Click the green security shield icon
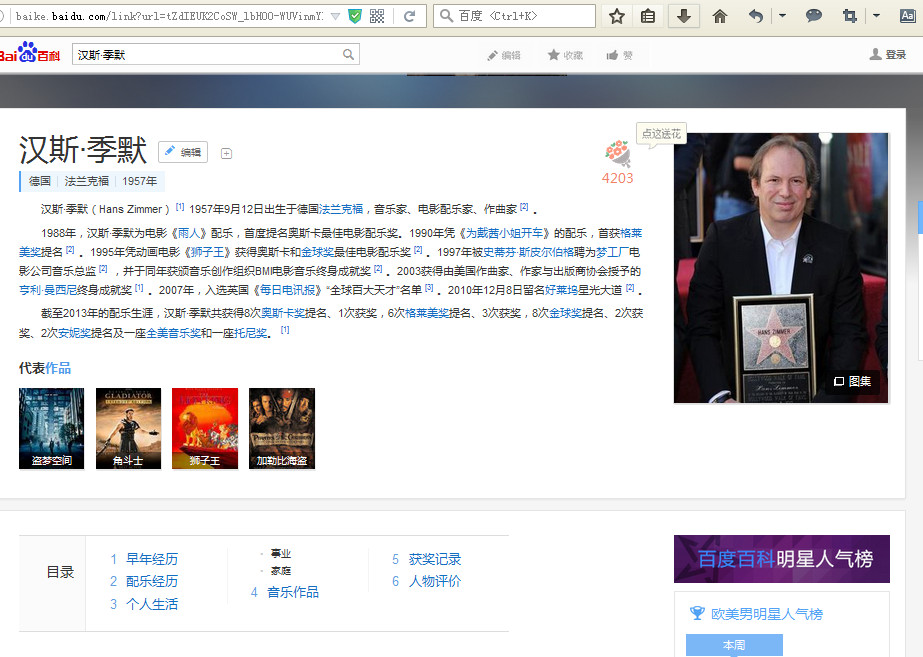The width and height of the screenshot is (923, 657). coord(355,16)
